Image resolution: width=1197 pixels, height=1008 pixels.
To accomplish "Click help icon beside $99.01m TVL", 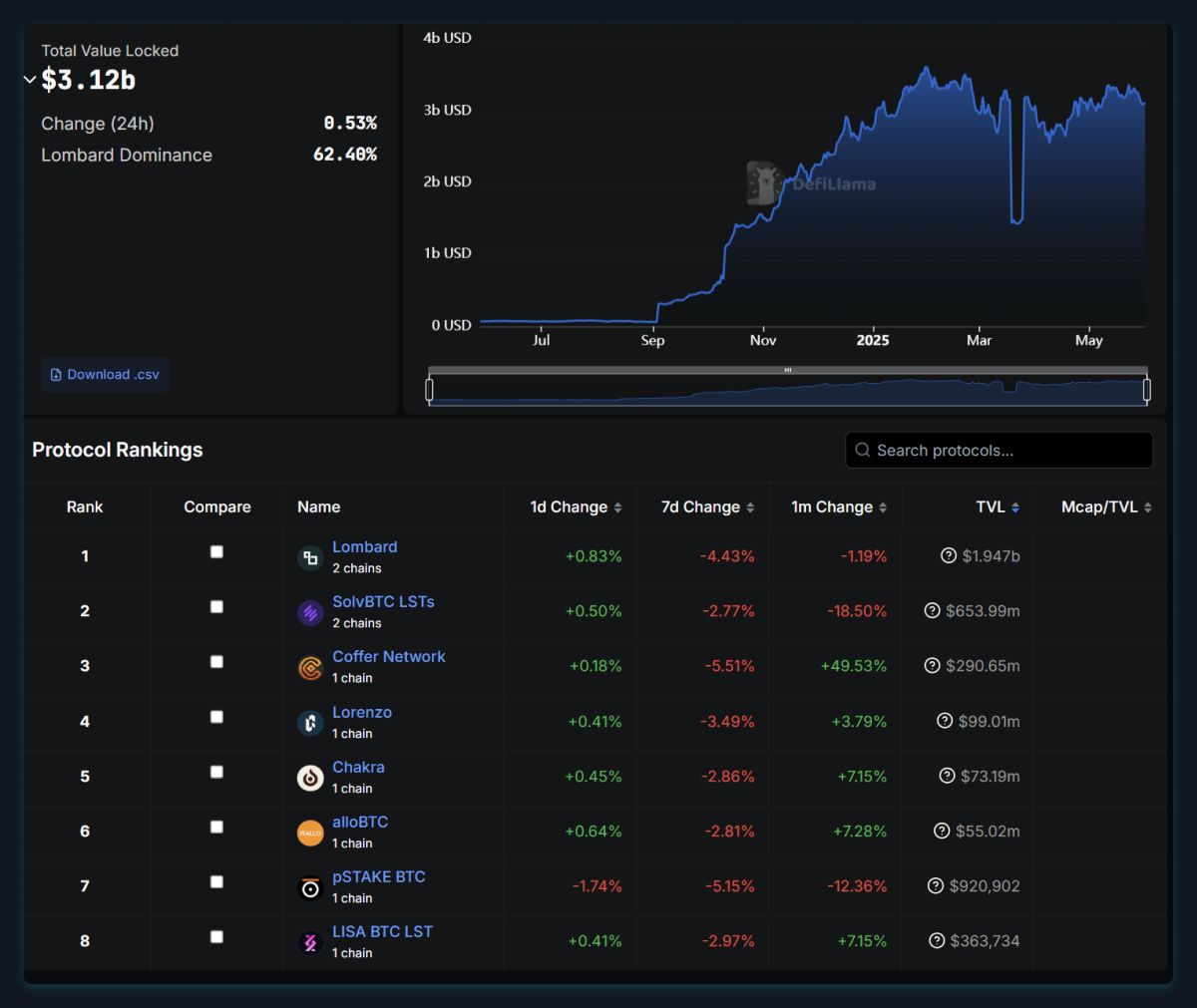I will coord(945,720).
